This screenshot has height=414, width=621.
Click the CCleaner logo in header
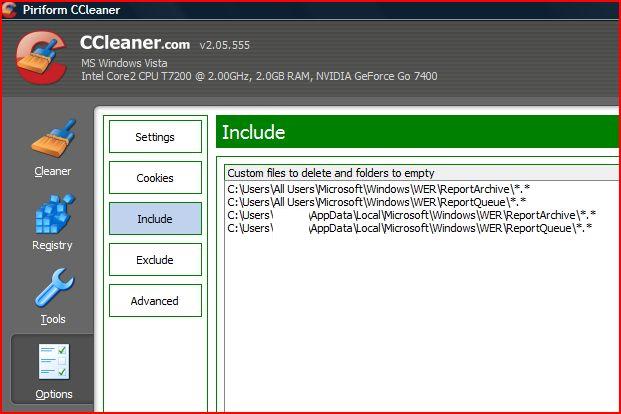tap(41, 57)
